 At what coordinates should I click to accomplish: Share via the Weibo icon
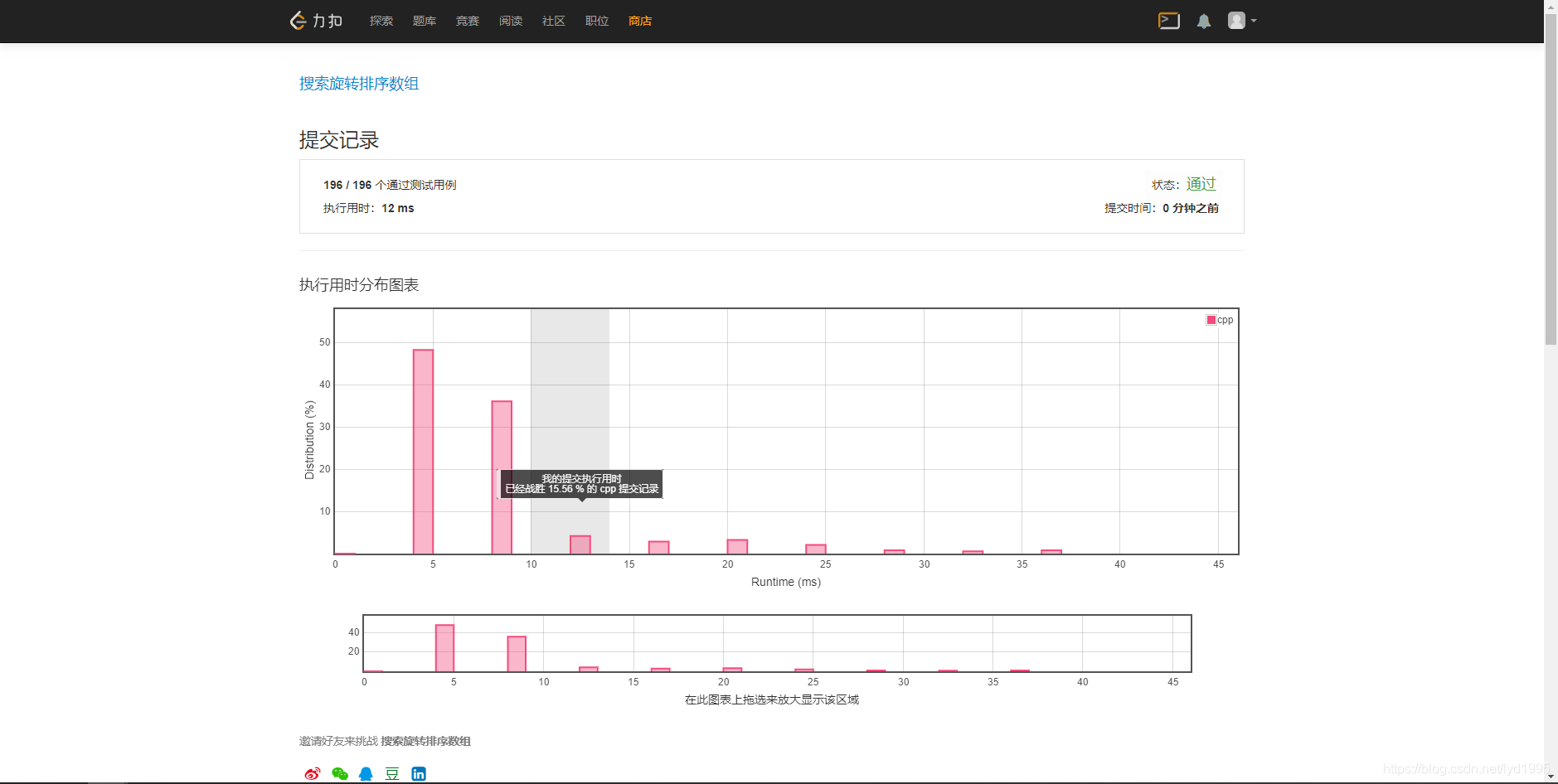pos(312,773)
